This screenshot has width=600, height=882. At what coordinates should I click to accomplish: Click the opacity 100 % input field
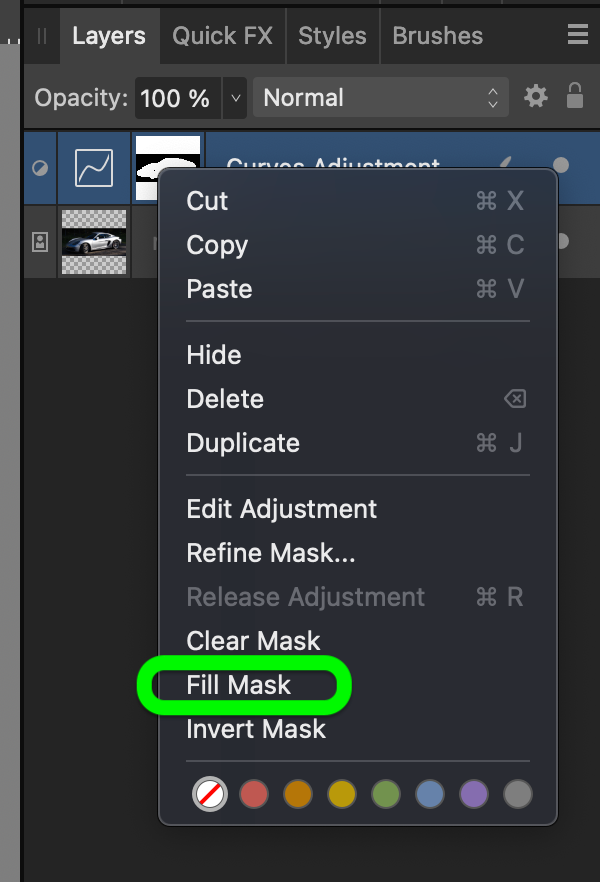pyautogui.click(x=178, y=98)
